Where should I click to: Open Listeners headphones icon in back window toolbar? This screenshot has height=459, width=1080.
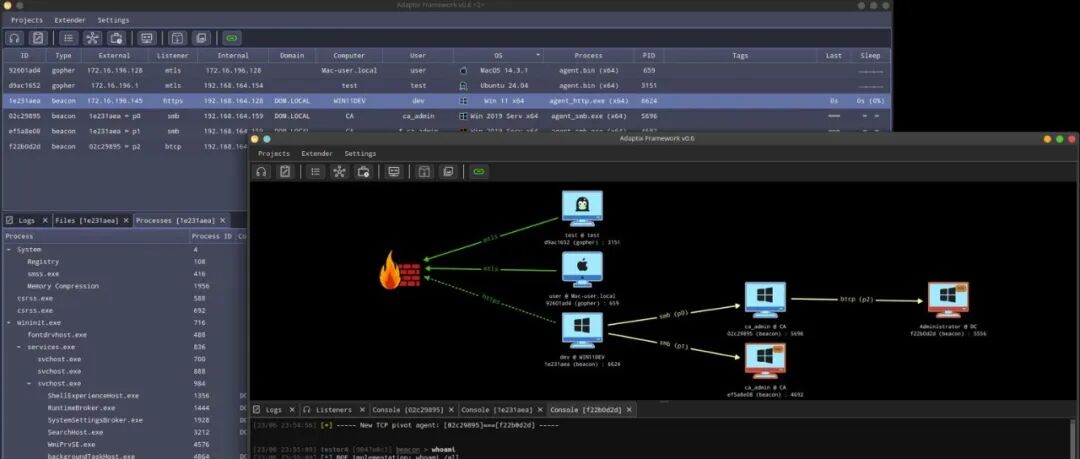[x=14, y=38]
